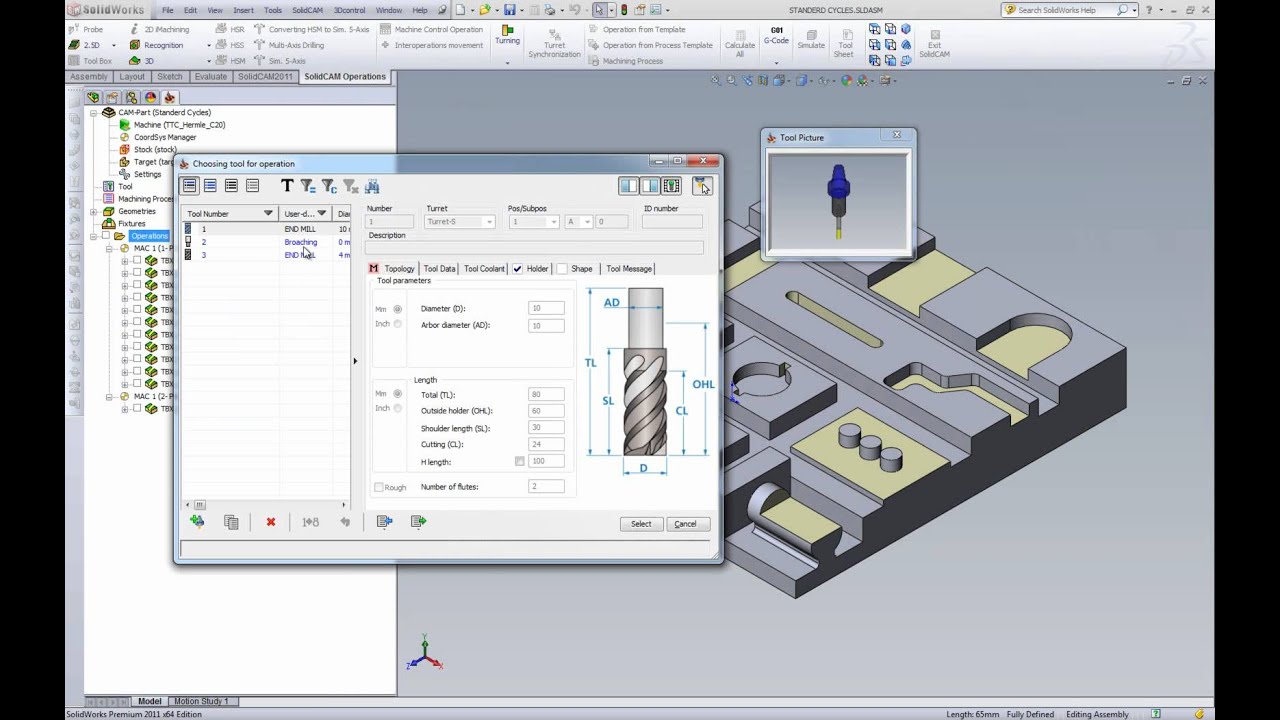
Task: Click the tool picture toggle icon
Action: (701, 186)
